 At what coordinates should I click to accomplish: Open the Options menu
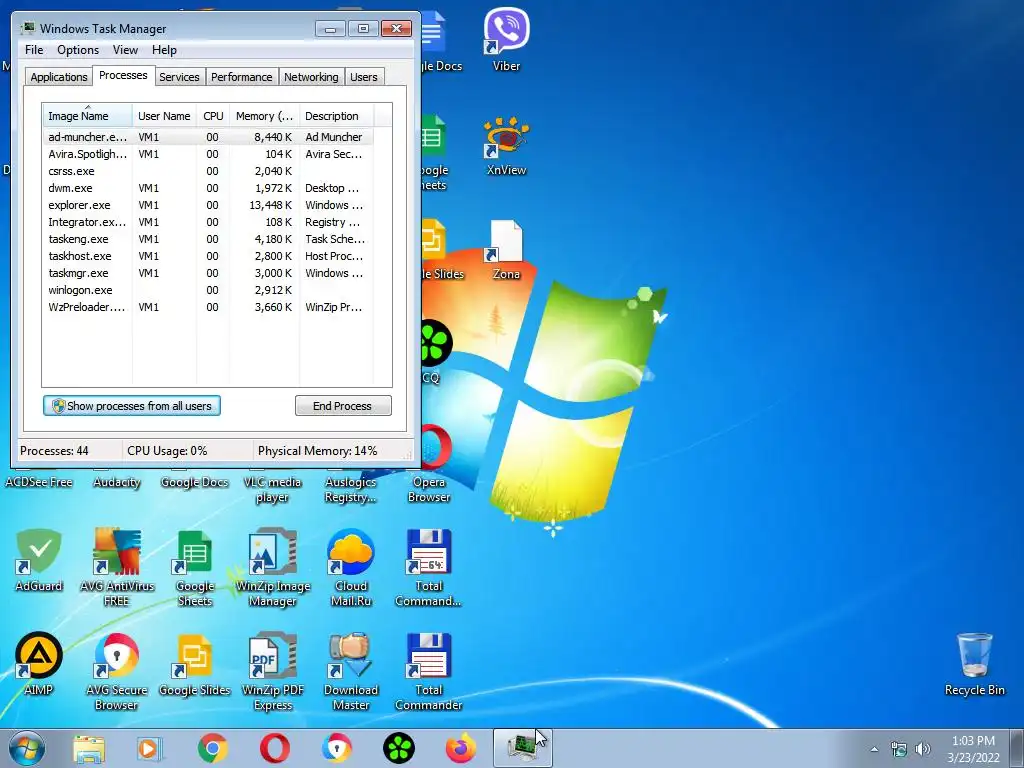click(x=78, y=50)
